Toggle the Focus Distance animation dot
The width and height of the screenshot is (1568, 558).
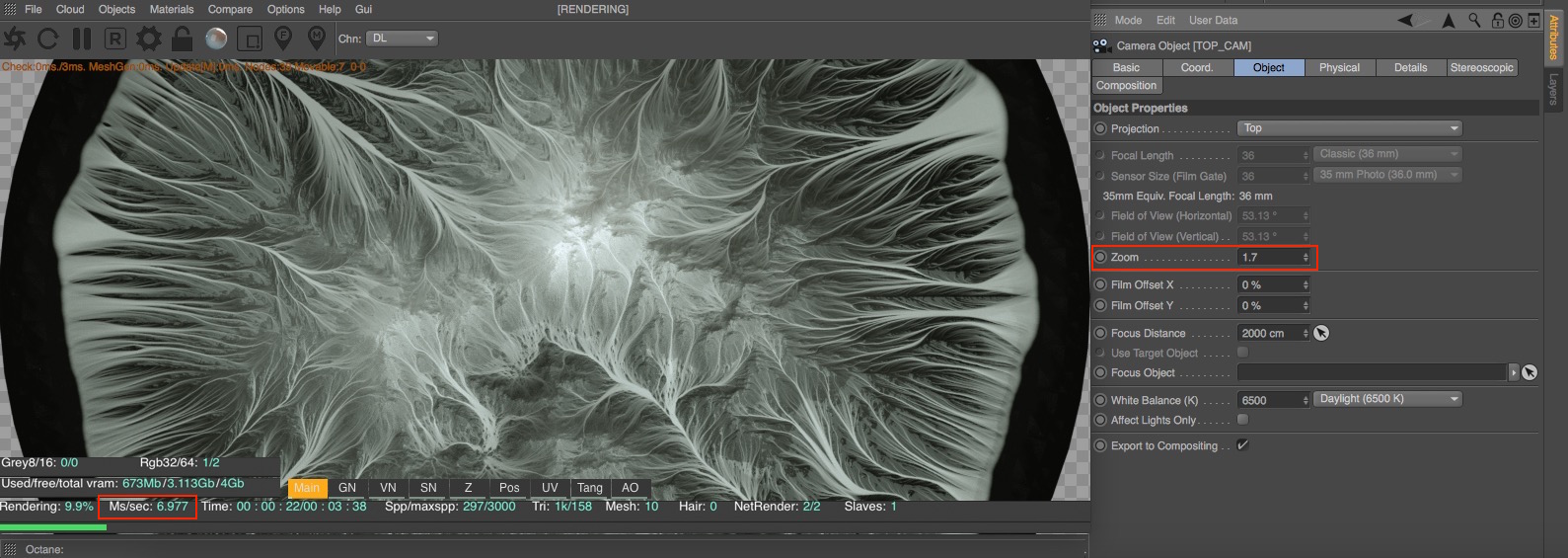(x=1100, y=333)
